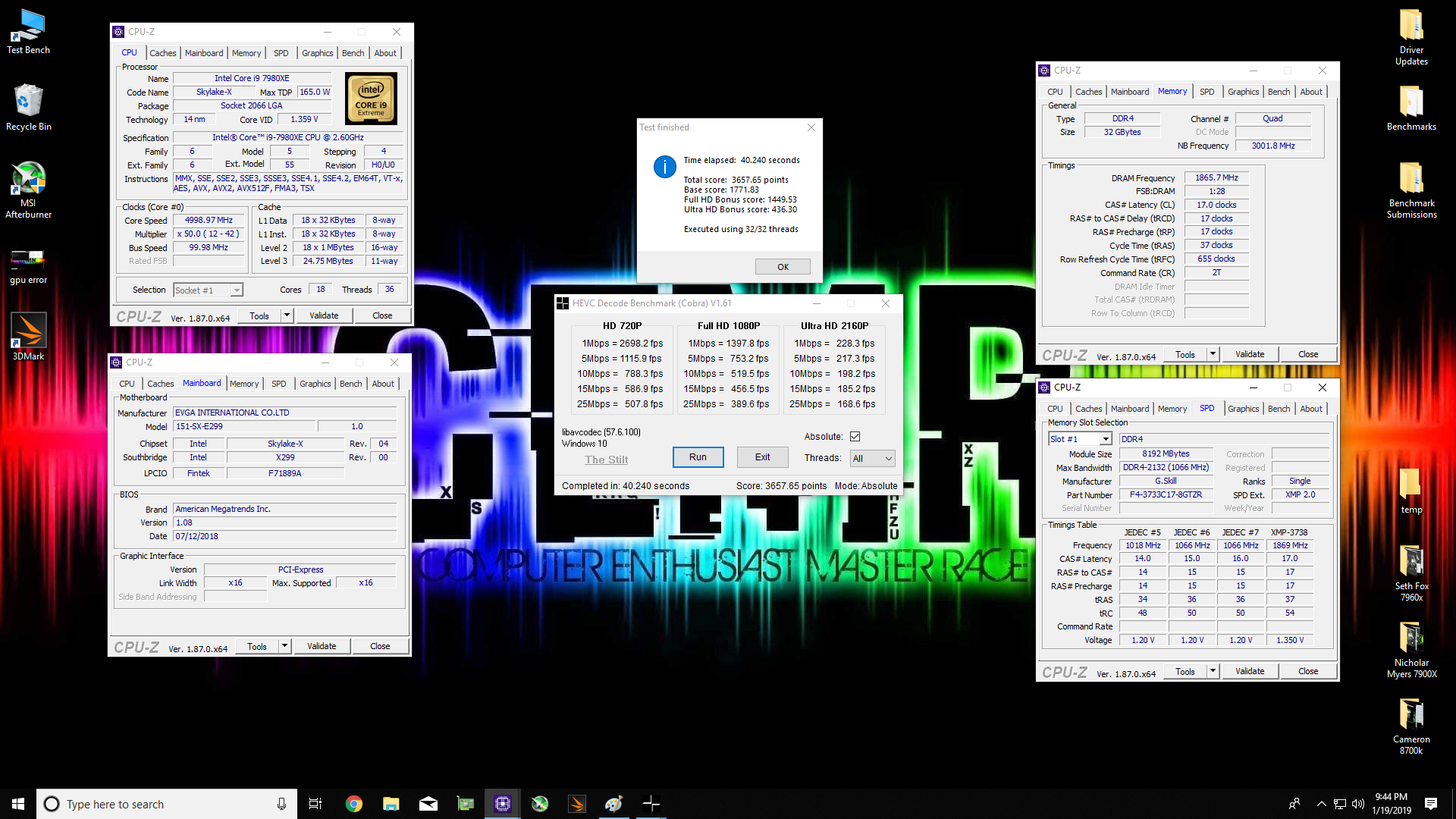Select Graphics tab in Mainboard CPU-Z window

(315, 384)
